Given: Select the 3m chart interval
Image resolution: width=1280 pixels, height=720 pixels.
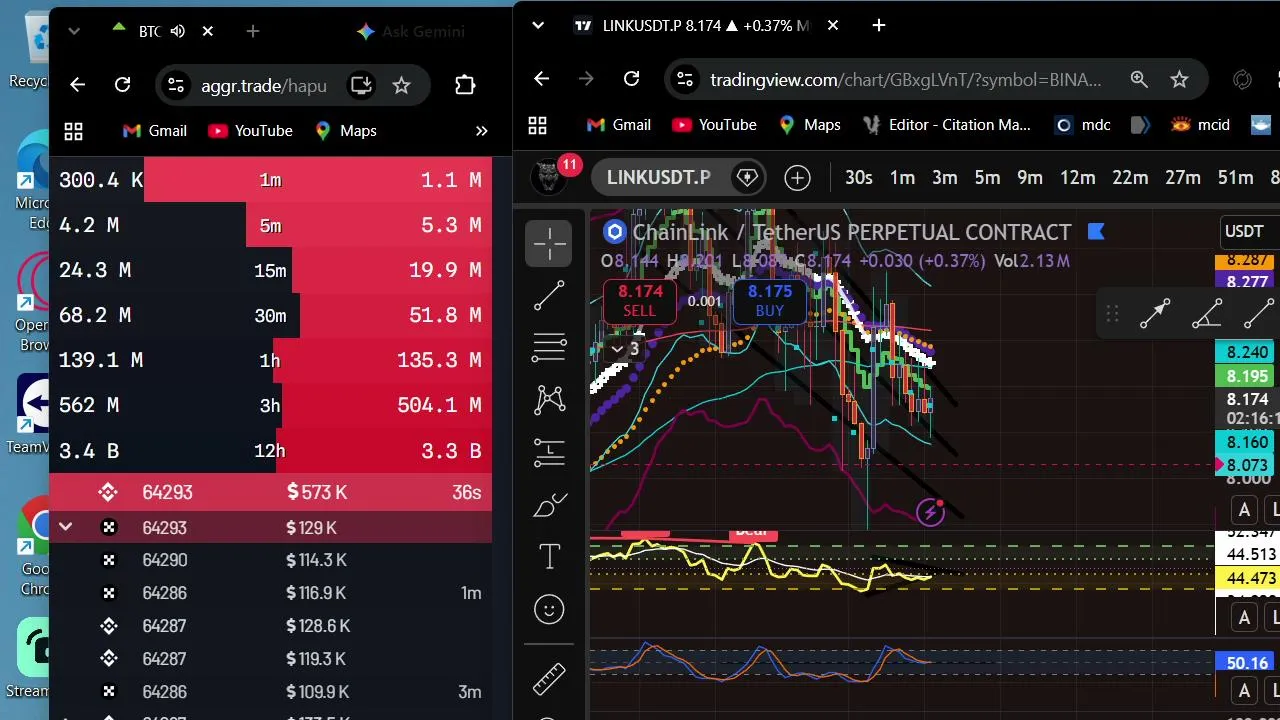Looking at the screenshot, I should (x=945, y=178).
